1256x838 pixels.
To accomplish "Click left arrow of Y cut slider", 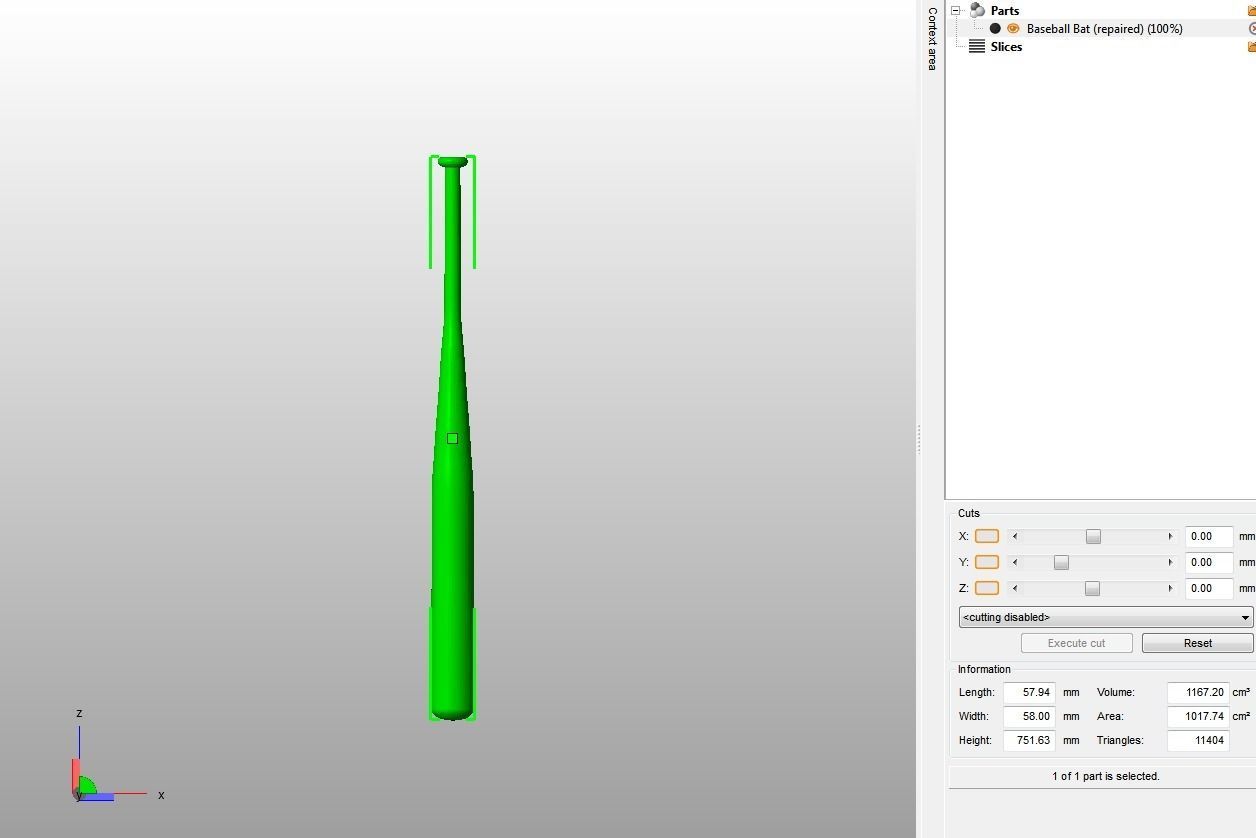I will pos(1015,562).
